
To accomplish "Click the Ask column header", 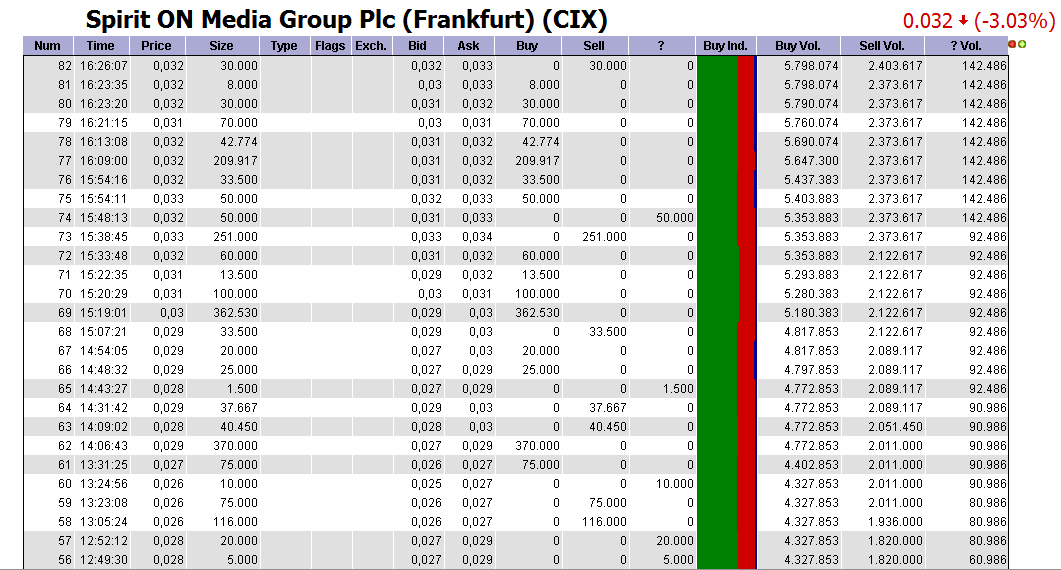I will pyautogui.click(x=468, y=46).
